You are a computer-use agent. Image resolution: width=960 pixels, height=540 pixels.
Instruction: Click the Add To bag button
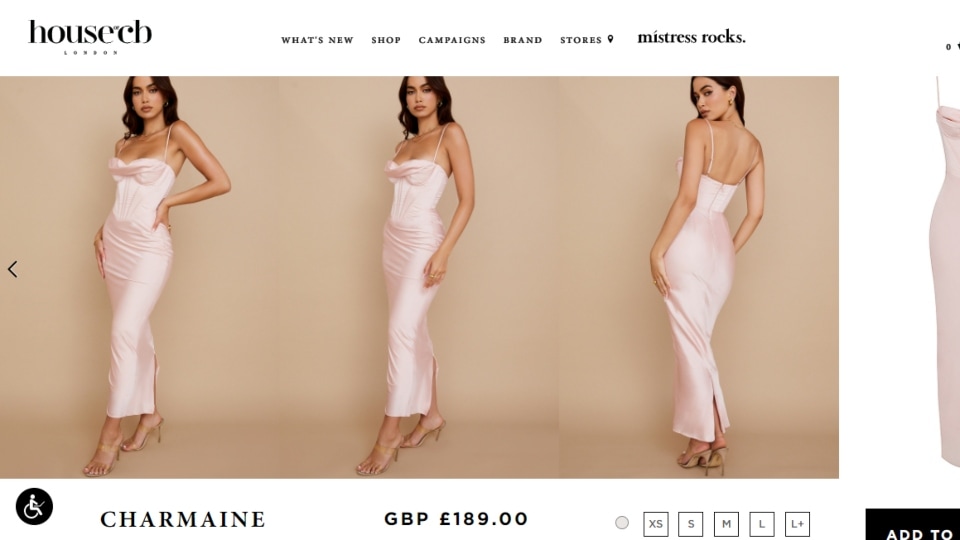pyautogui.click(x=913, y=525)
